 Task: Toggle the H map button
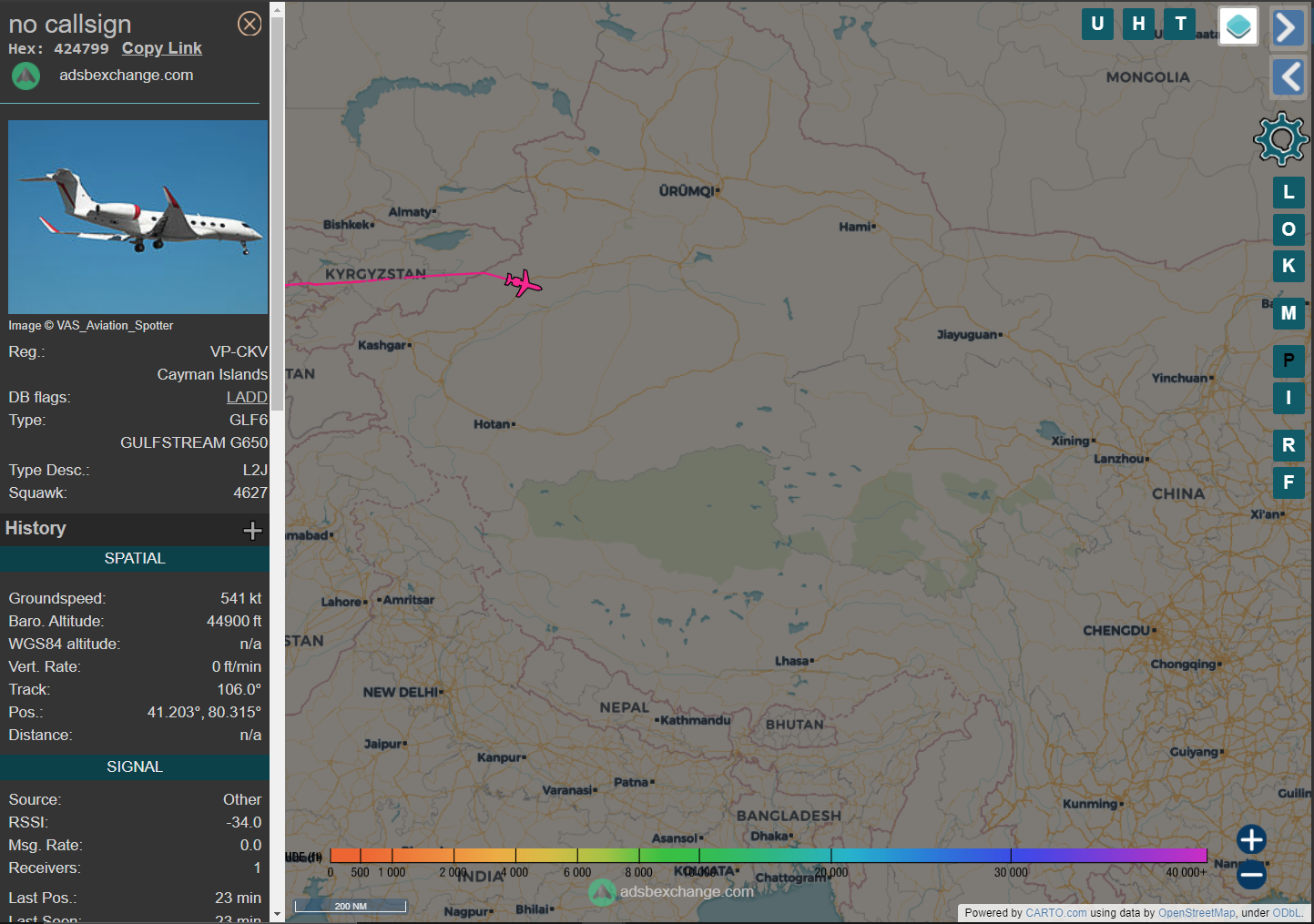(1138, 24)
